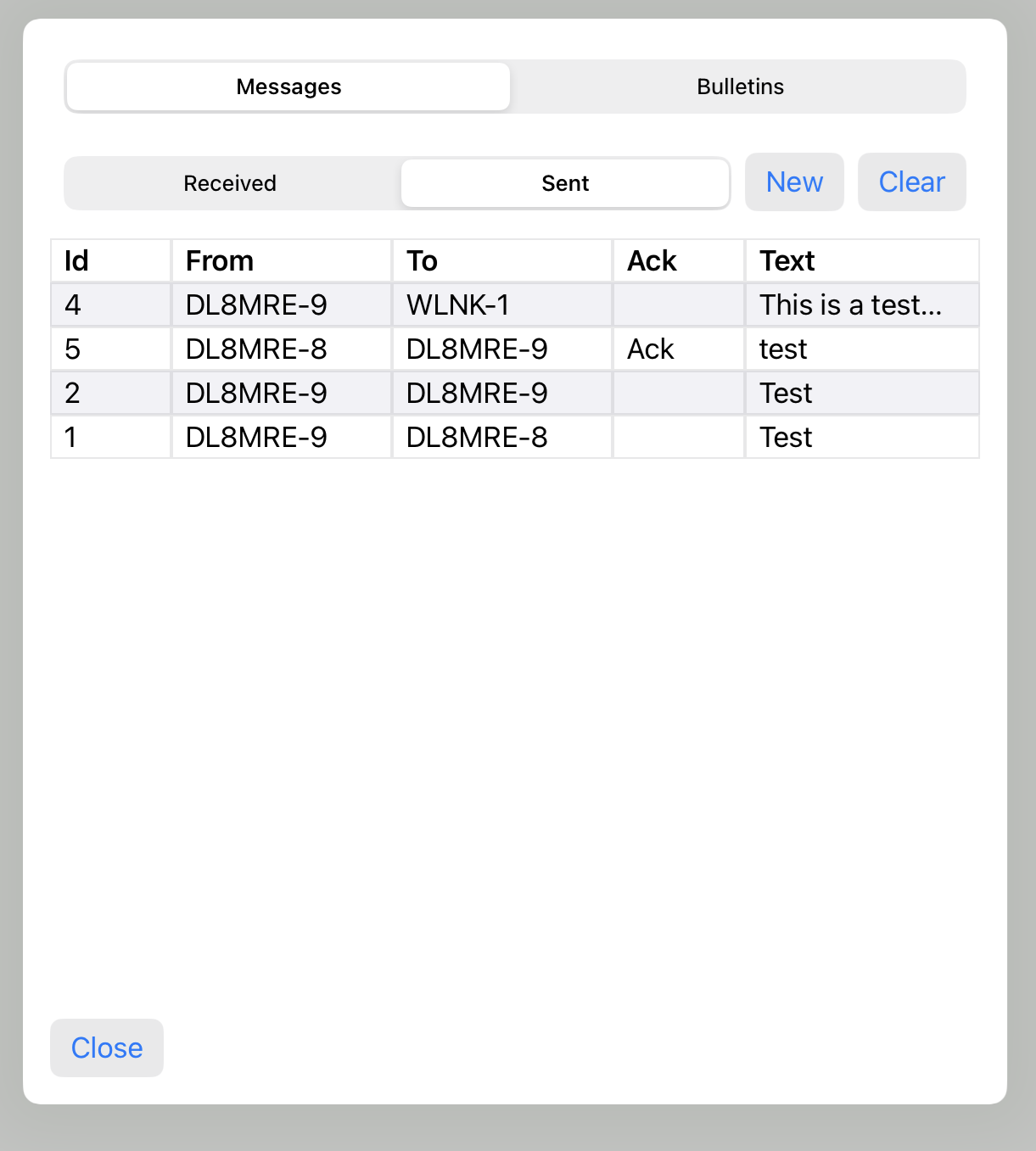Select the message row with Id 4

coord(73,305)
